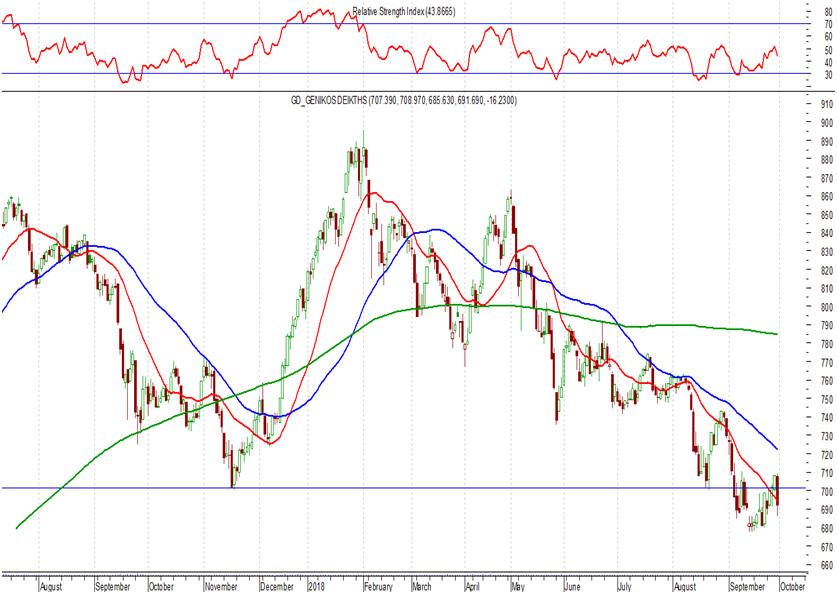
Task: Select the December label on the time axis
Action: (x=277, y=586)
